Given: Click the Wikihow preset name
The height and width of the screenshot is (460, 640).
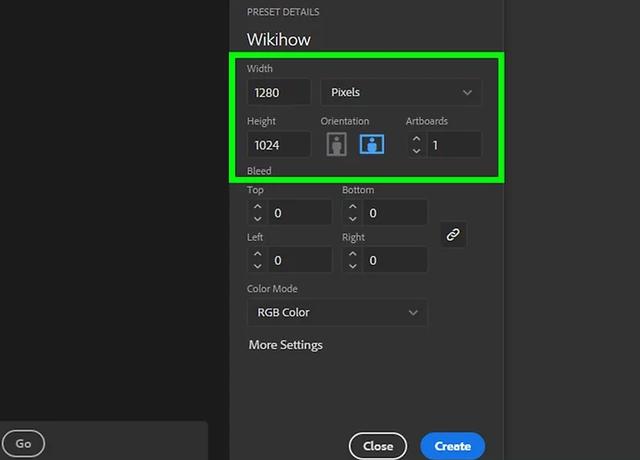Looking at the screenshot, I should [279, 40].
